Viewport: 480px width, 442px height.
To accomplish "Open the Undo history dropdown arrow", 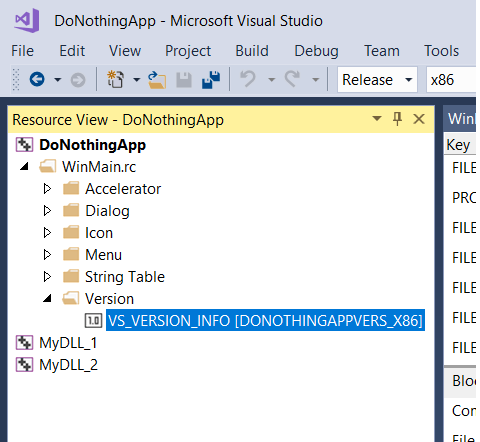I will point(272,80).
